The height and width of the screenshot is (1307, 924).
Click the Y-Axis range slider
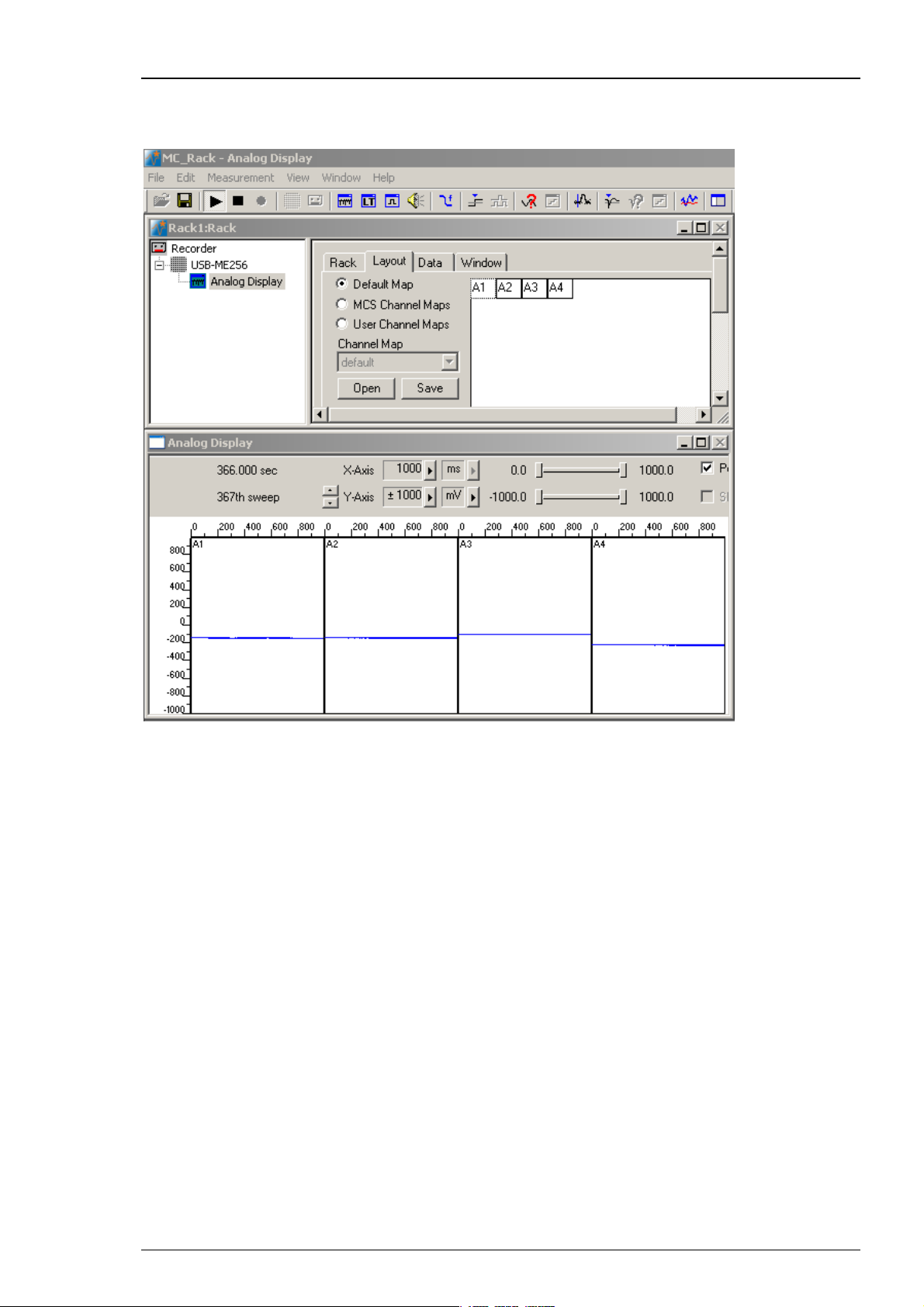pos(582,496)
